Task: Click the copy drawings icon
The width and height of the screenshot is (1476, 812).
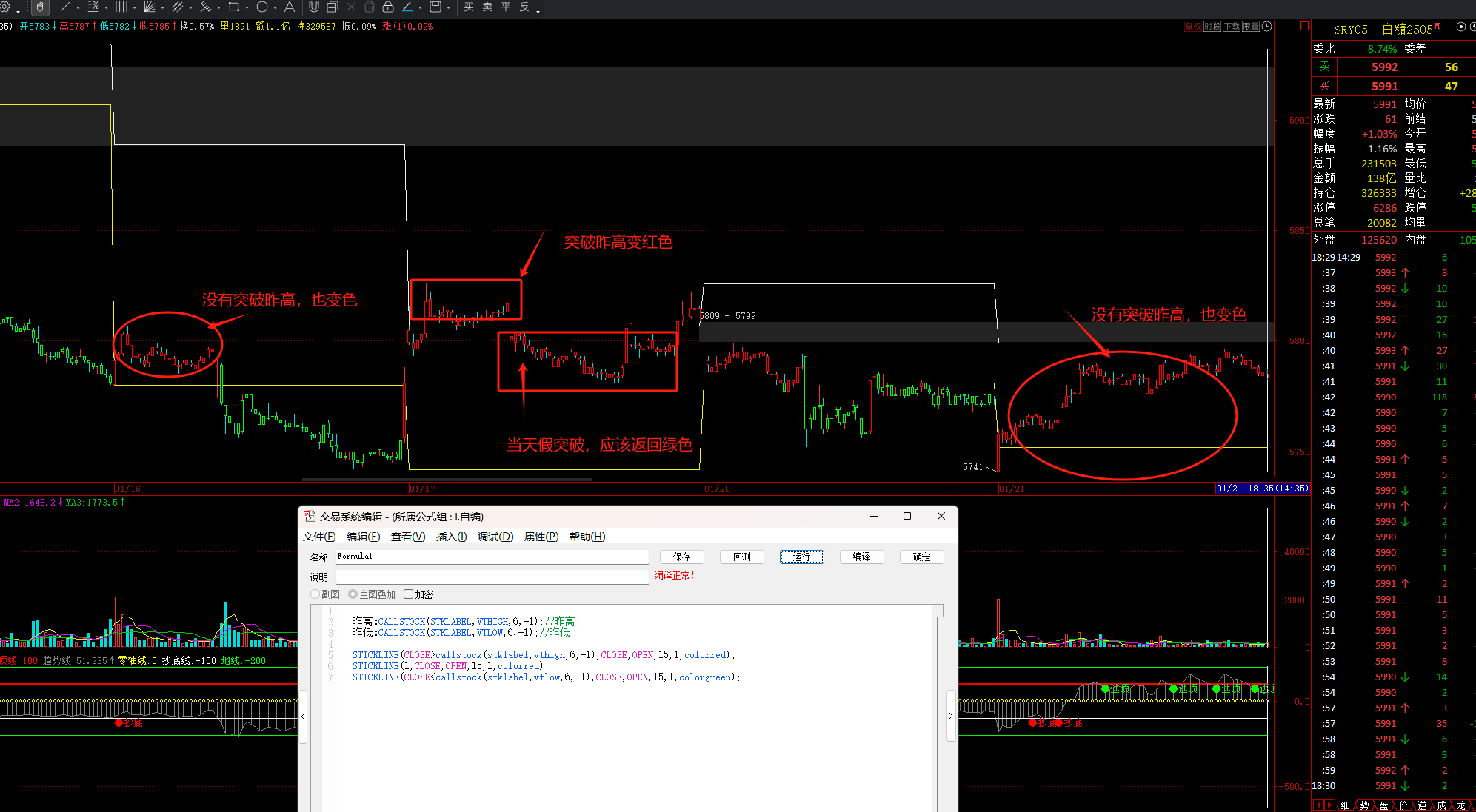Action: (x=333, y=7)
